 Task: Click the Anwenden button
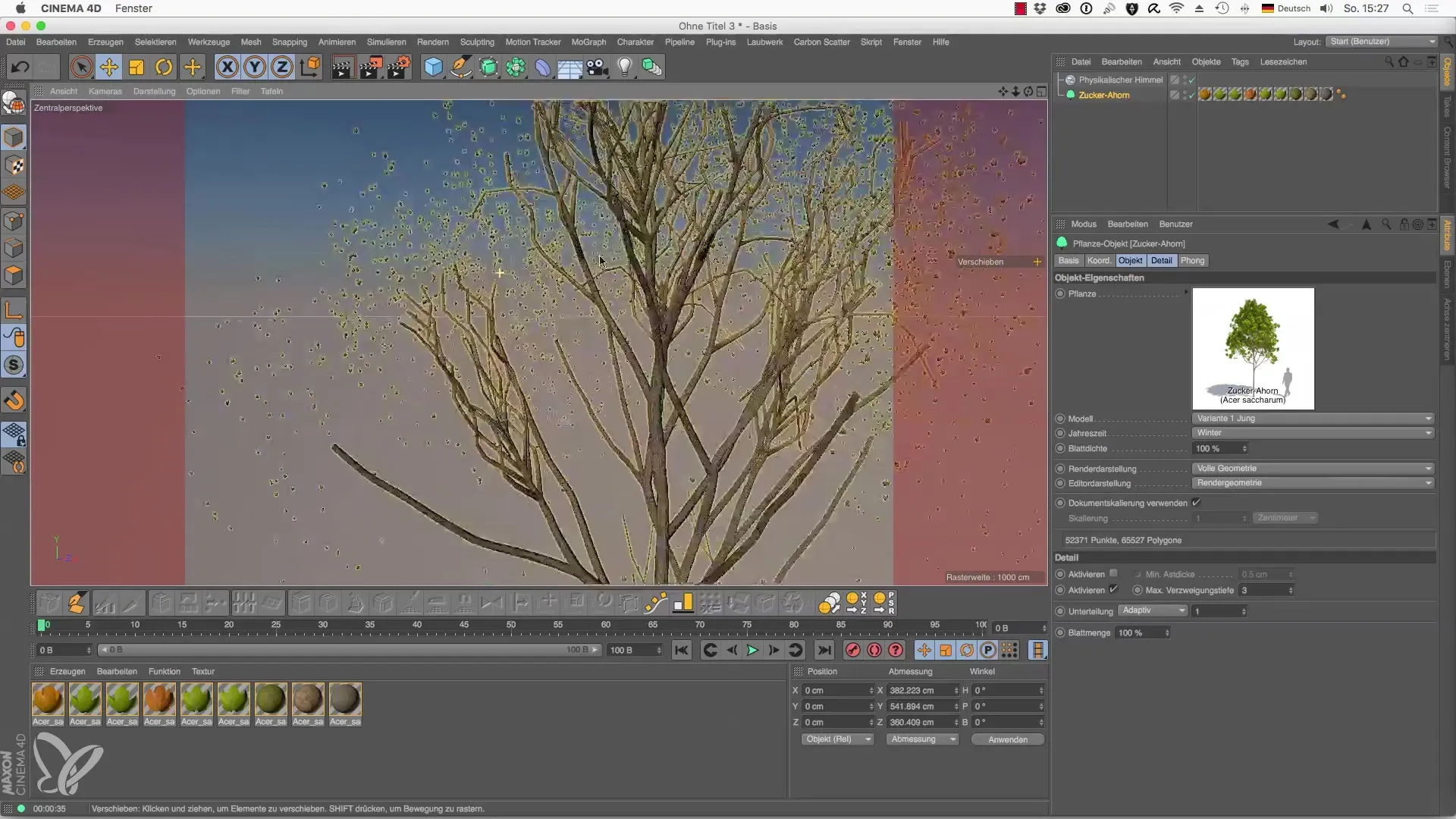pyautogui.click(x=1008, y=739)
